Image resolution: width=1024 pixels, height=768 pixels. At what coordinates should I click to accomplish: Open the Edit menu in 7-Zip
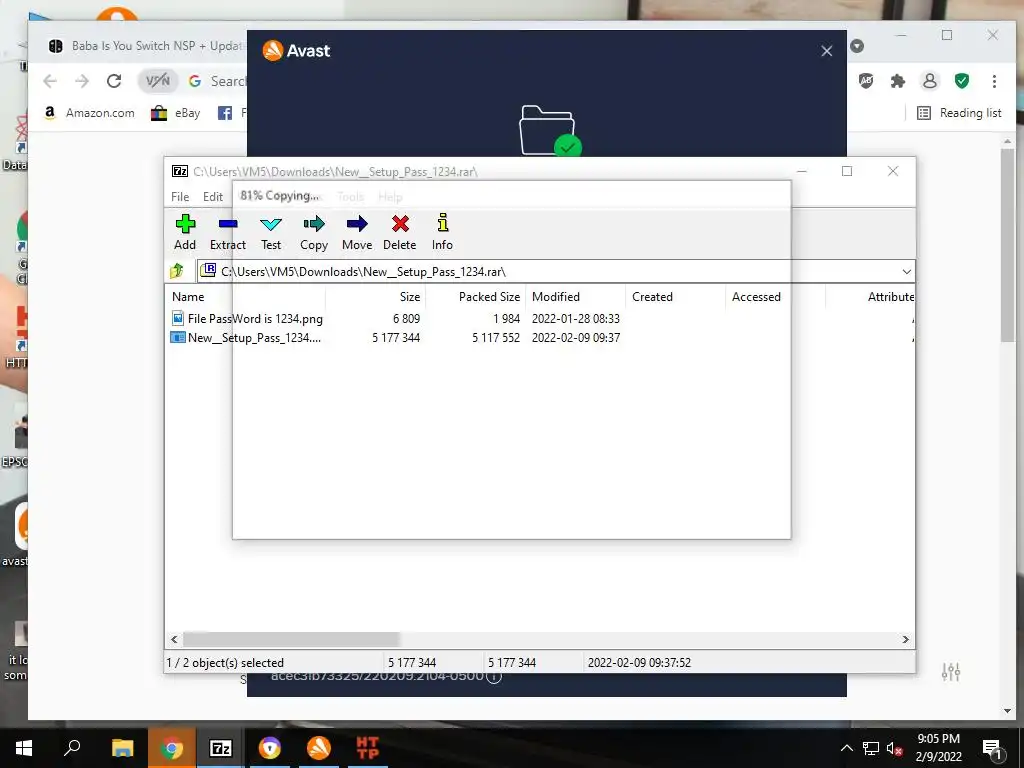click(213, 197)
